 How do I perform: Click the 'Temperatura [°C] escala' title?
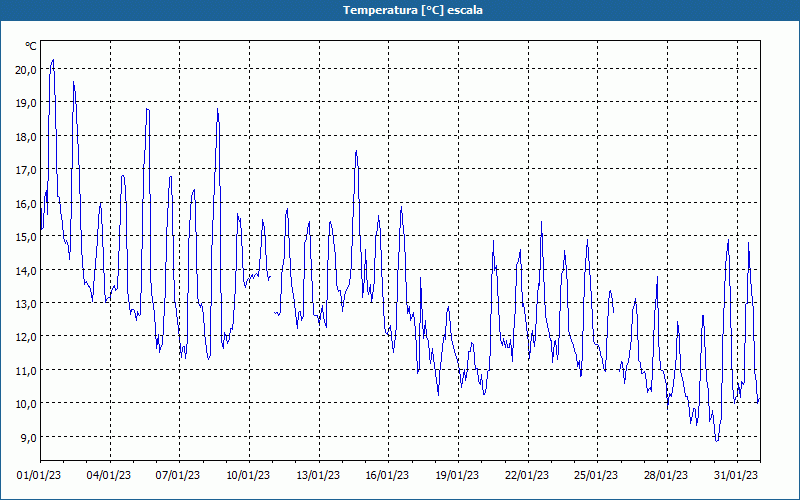pos(413,10)
